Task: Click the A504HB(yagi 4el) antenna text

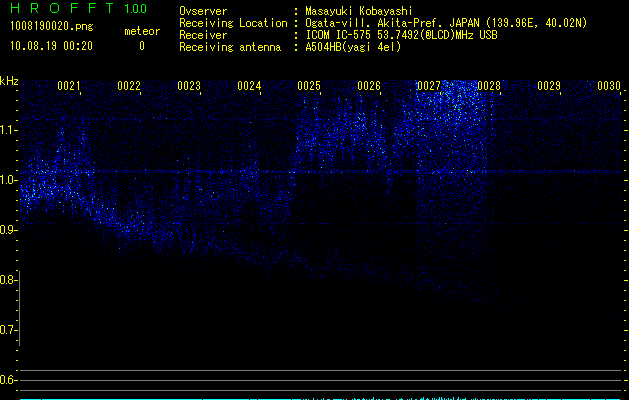Action: [353, 47]
